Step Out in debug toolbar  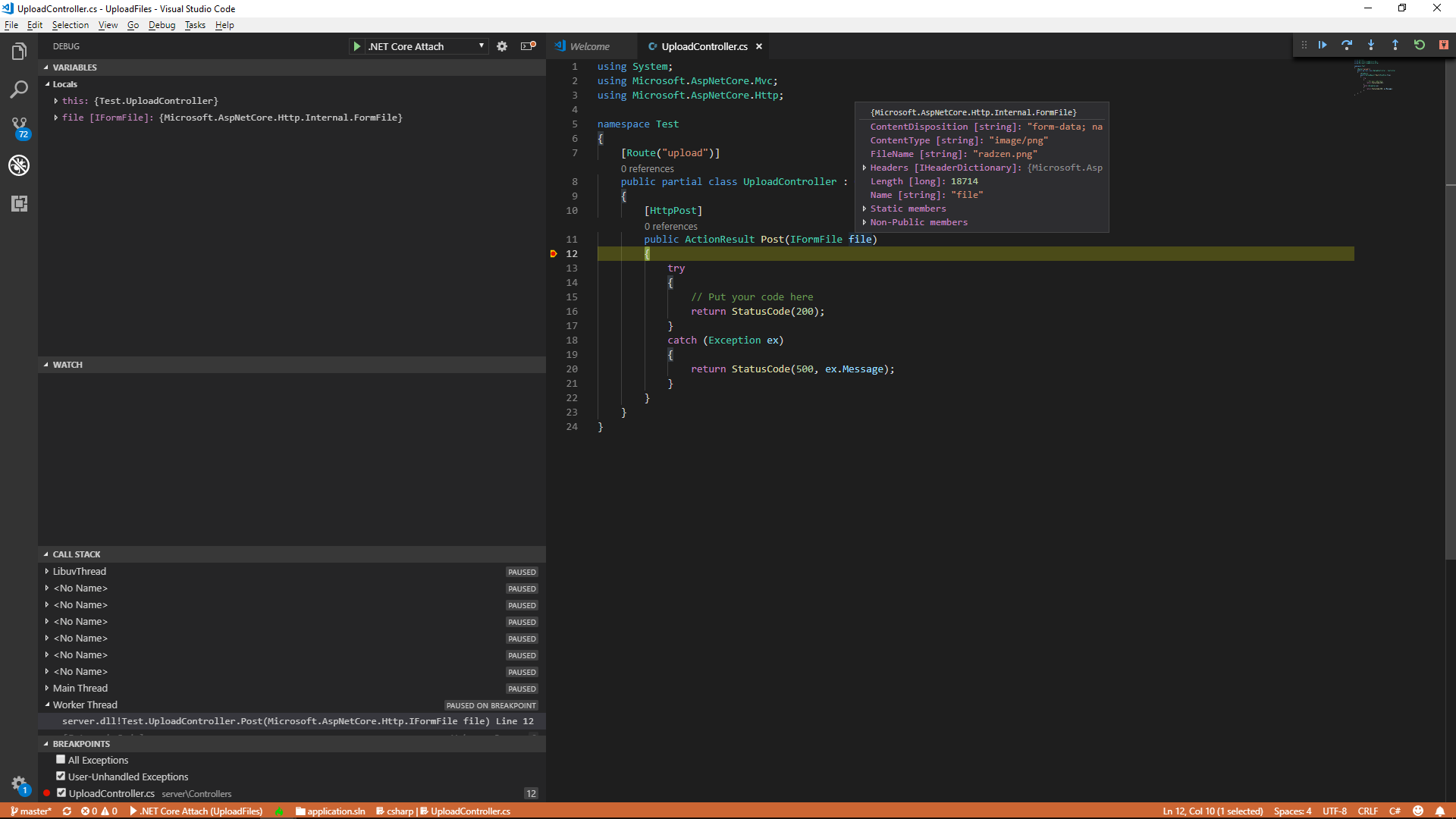coord(1395,45)
